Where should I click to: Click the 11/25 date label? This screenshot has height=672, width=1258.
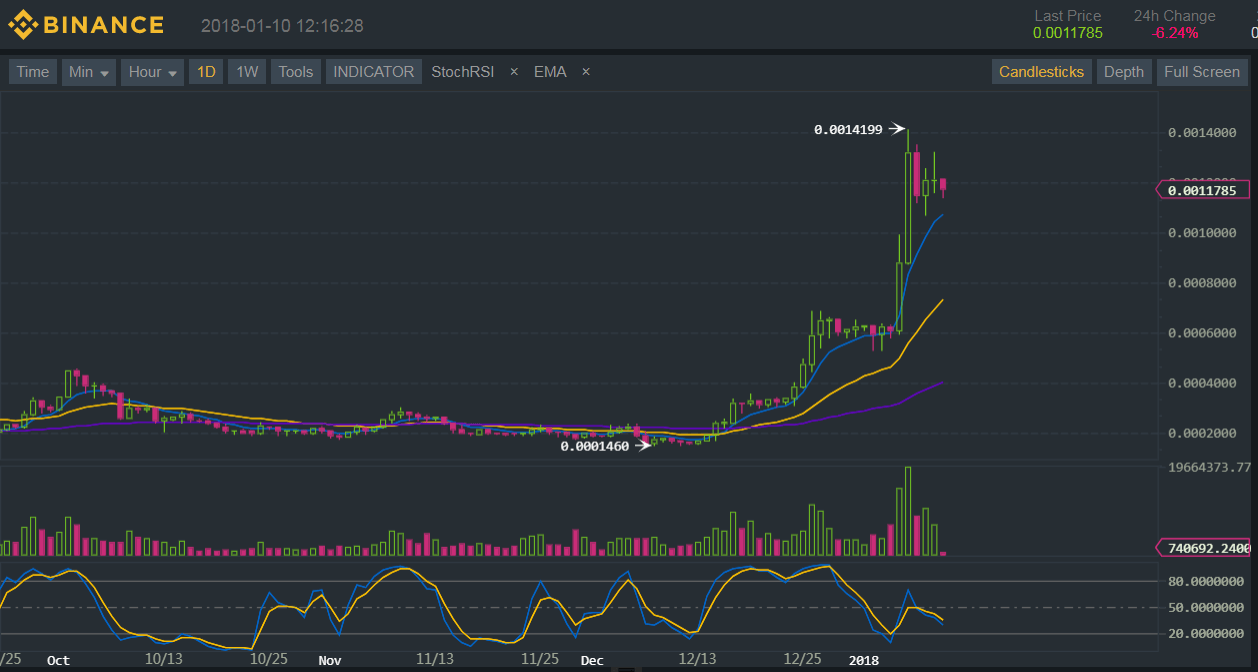(540, 660)
